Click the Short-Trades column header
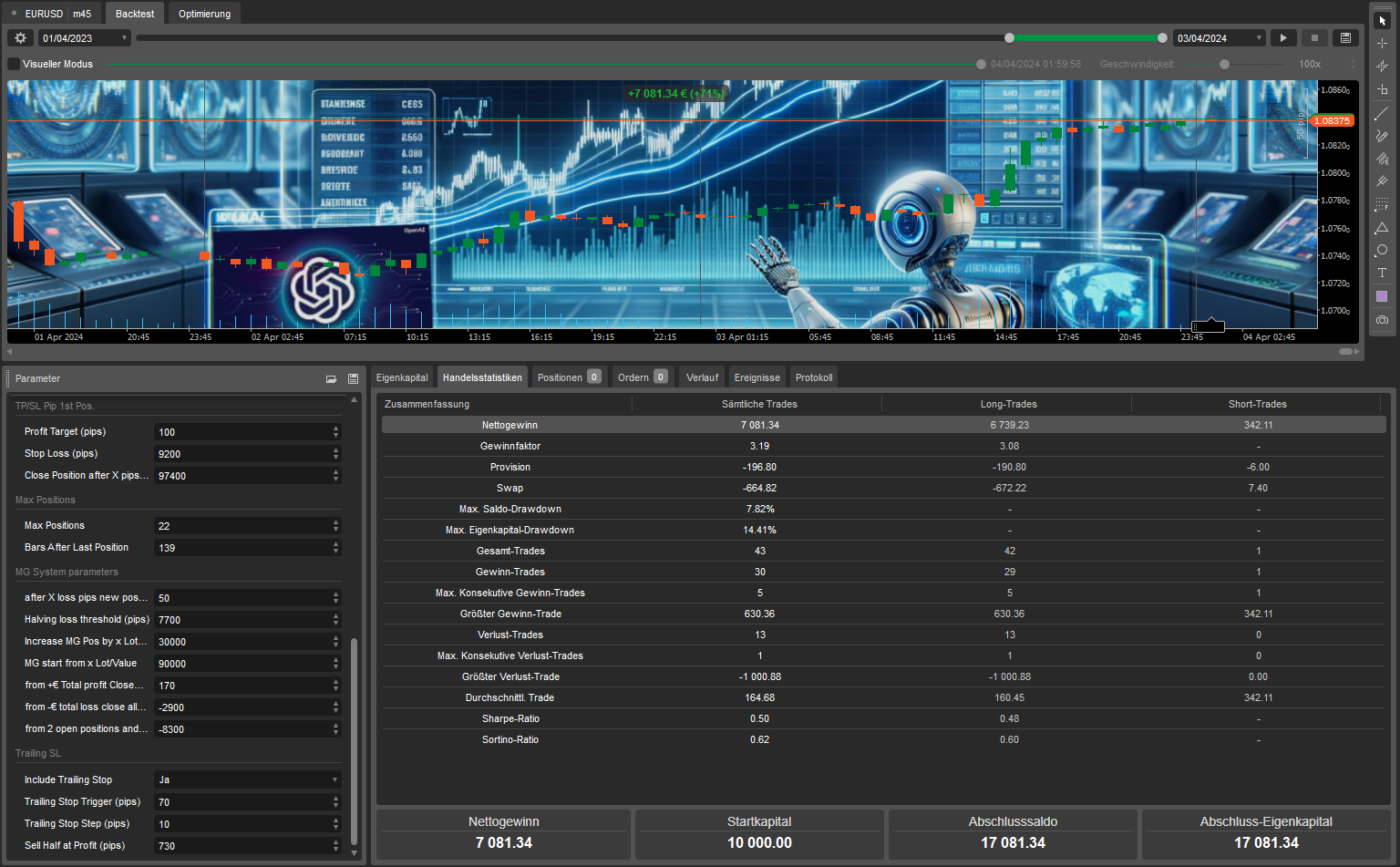Screen dimensions: 1400x867 (1257, 404)
